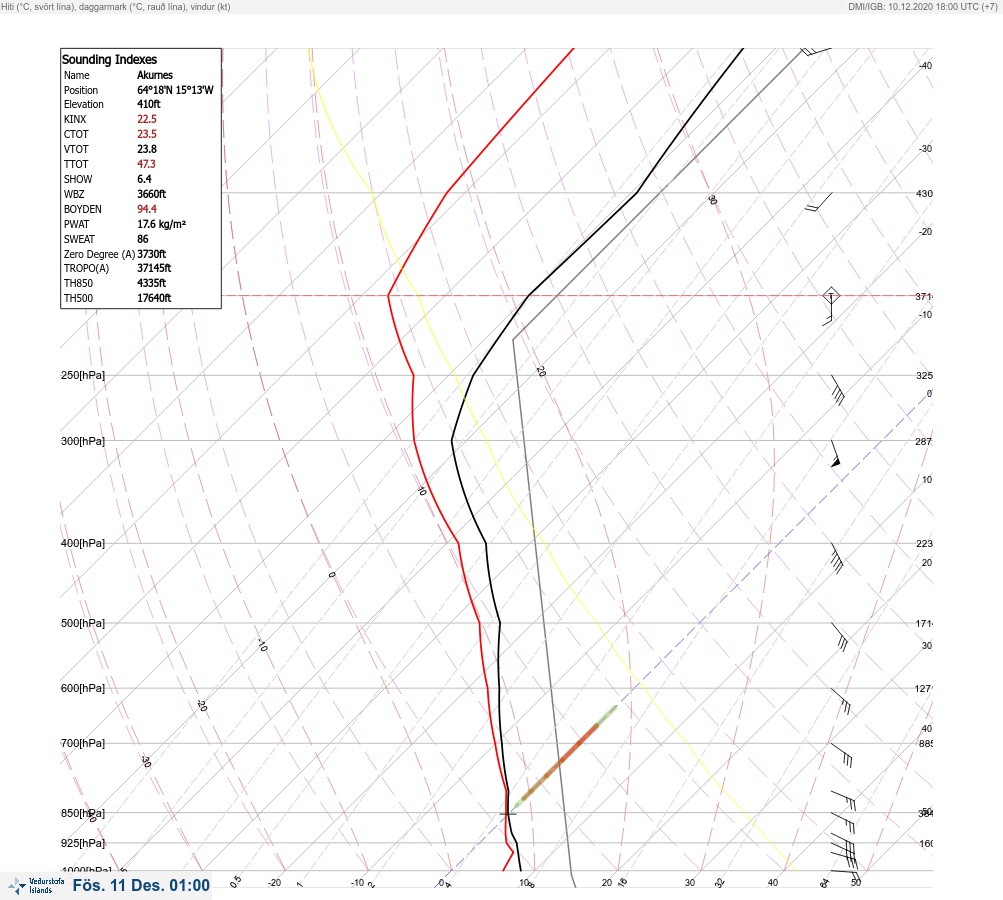Click the Zero Degree (A) value 3730ft
Screen dimensions: 1003x900
[152, 254]
